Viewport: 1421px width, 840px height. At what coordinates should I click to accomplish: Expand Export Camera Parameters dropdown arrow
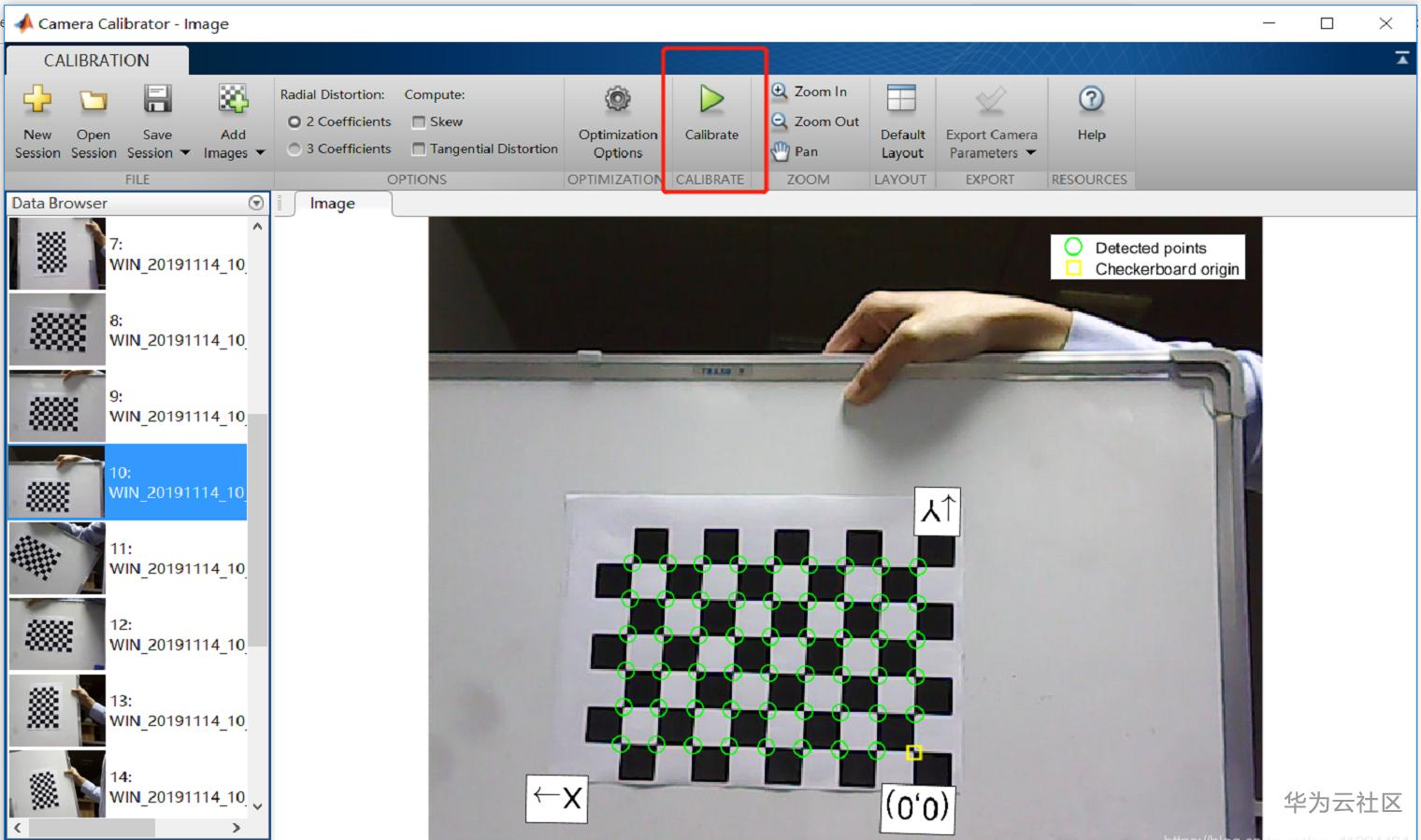pyautogui.click(x=1030, y=153)
